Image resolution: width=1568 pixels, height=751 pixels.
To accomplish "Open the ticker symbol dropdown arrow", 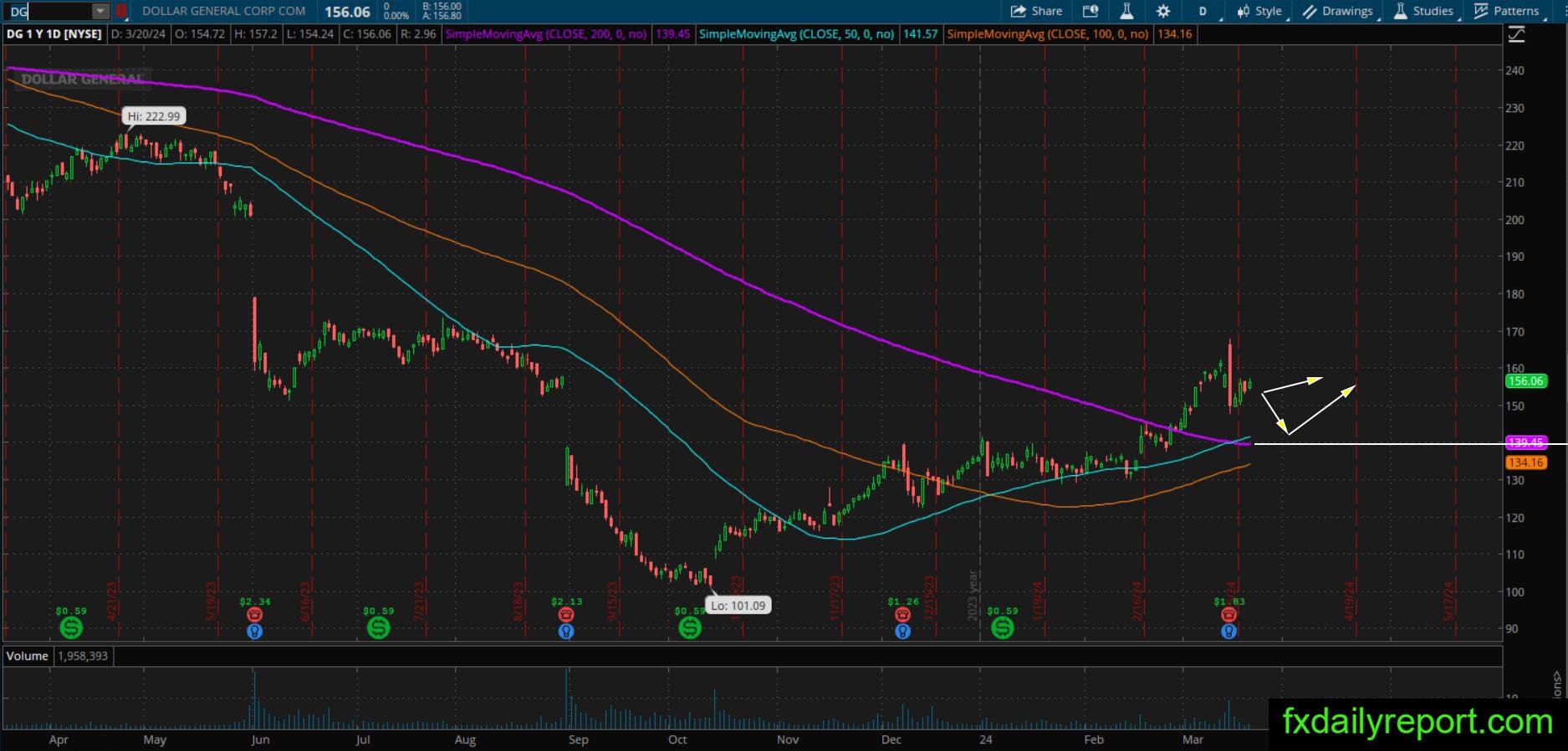I will click(x=100, y=11).
